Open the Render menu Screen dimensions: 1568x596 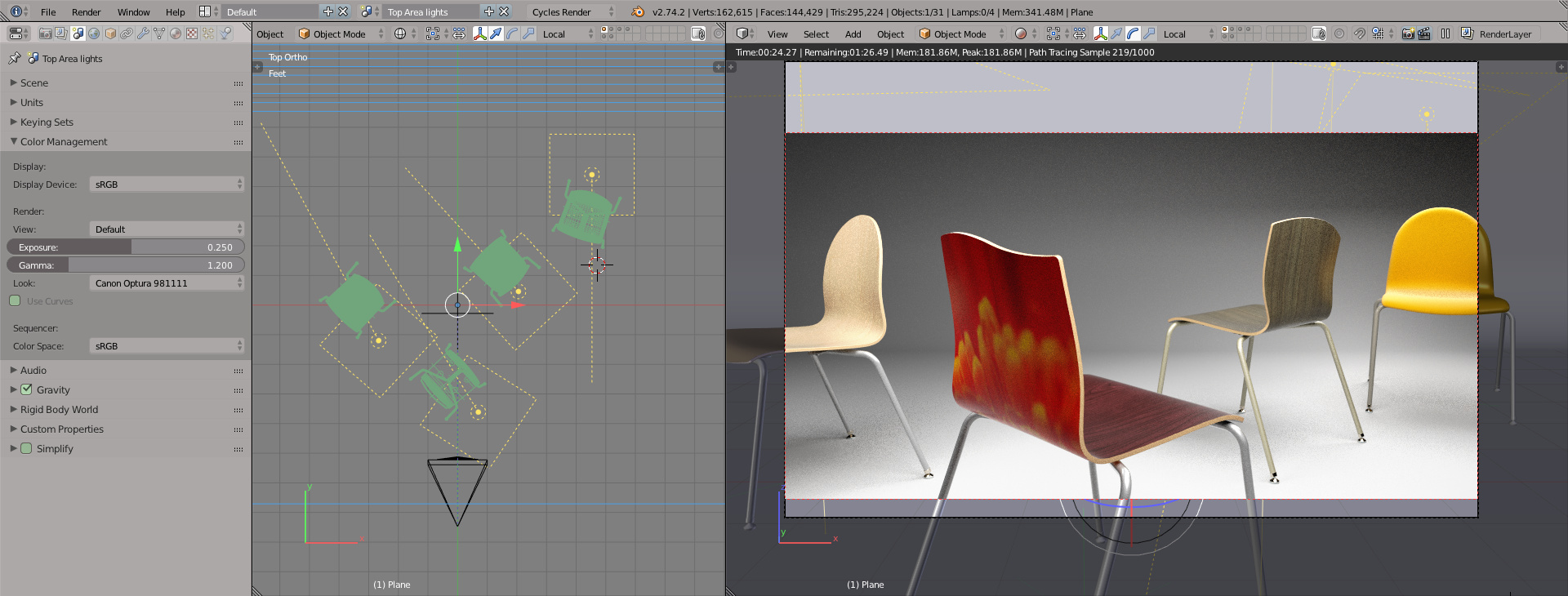click(86, 12)
